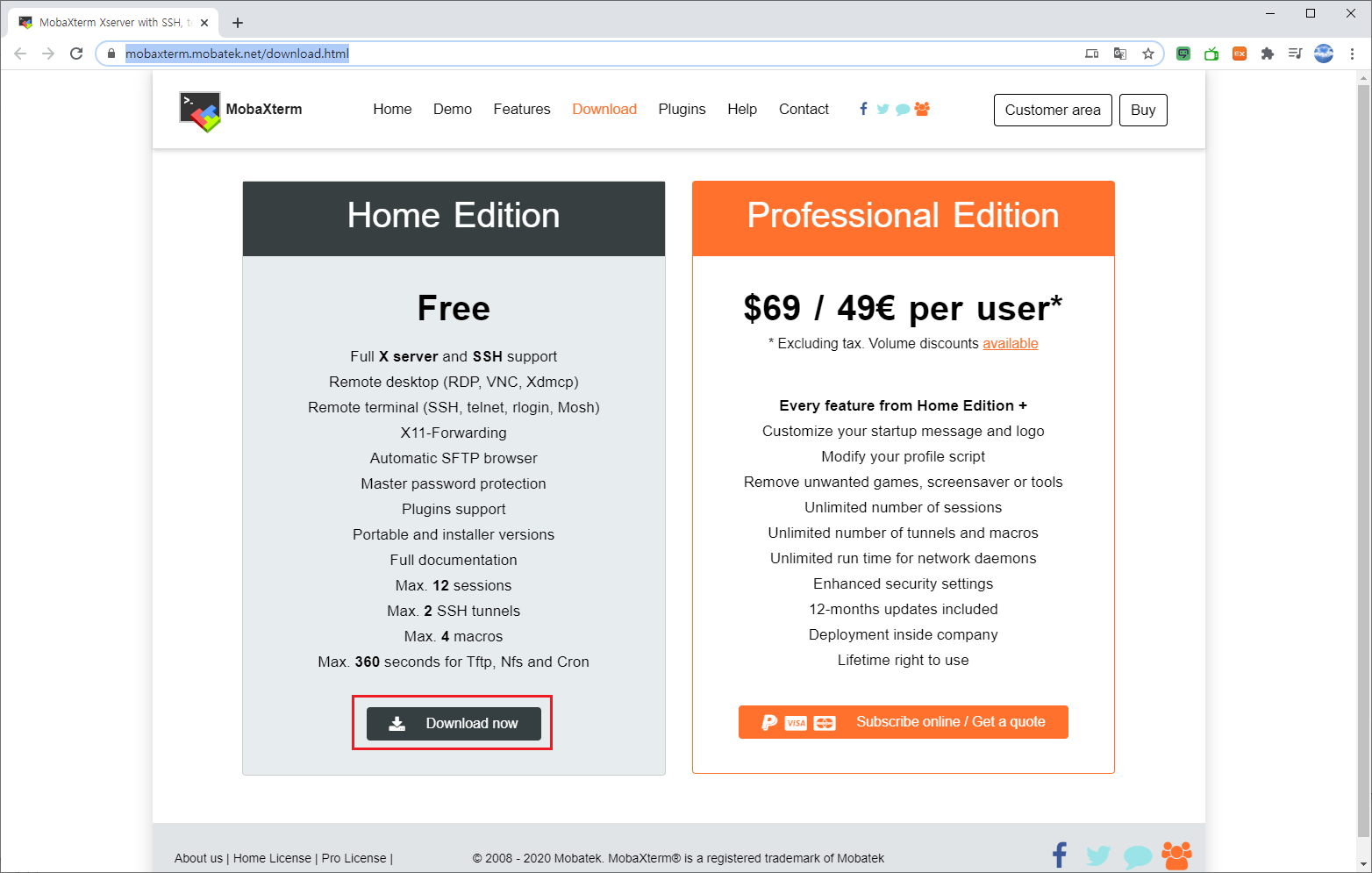The image size is (1372, 873).
Task: Click 'Unlimited number of sessions' text
Action: pos(903,507)
